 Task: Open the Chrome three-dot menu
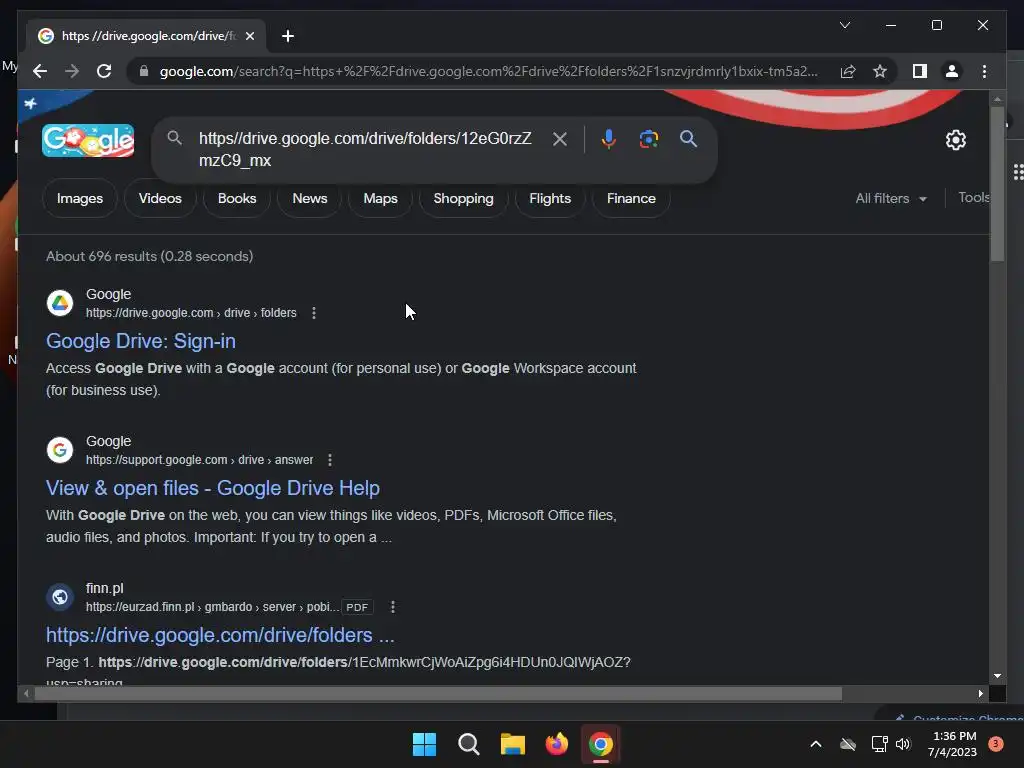pyautogui.click(x=984, y=71)
